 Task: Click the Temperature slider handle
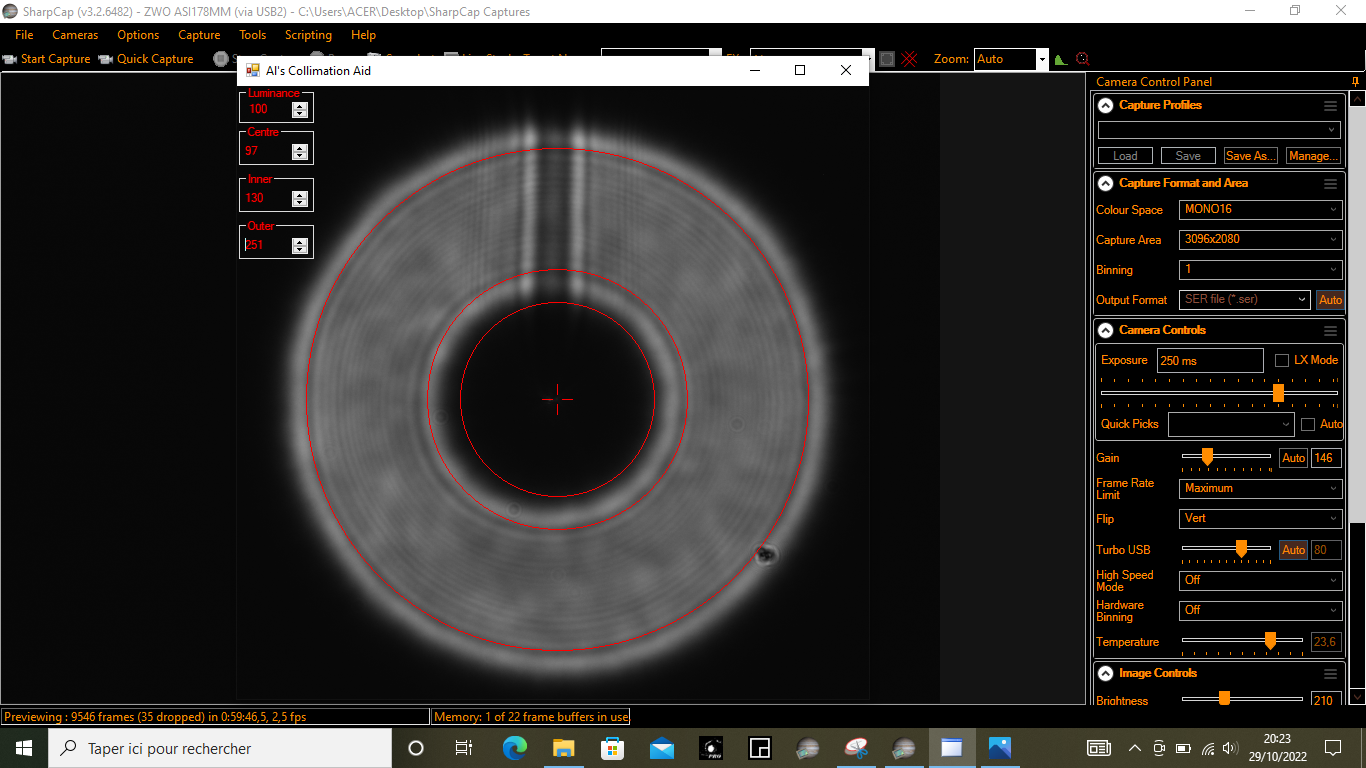1270,640
